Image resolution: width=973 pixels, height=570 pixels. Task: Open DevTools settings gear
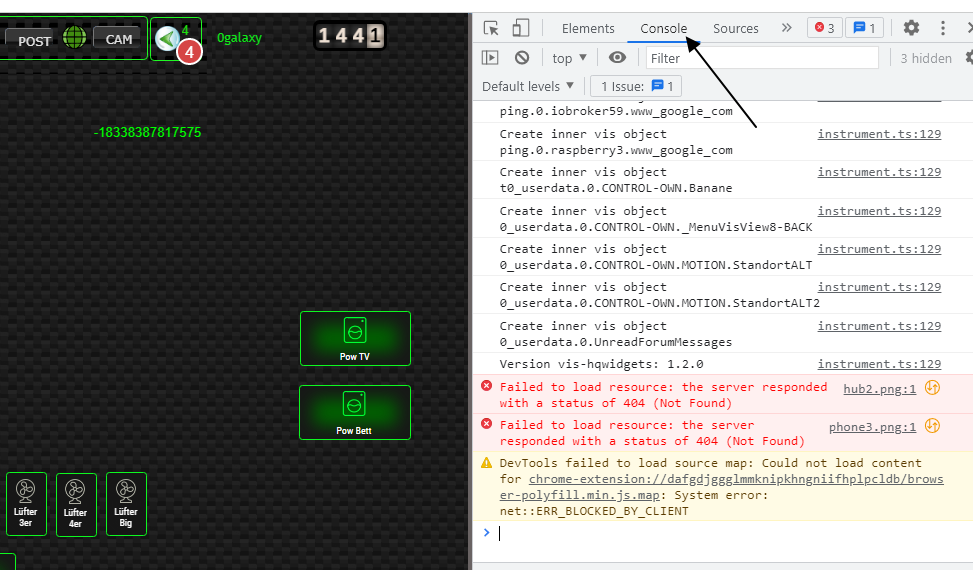coord(911,28)
